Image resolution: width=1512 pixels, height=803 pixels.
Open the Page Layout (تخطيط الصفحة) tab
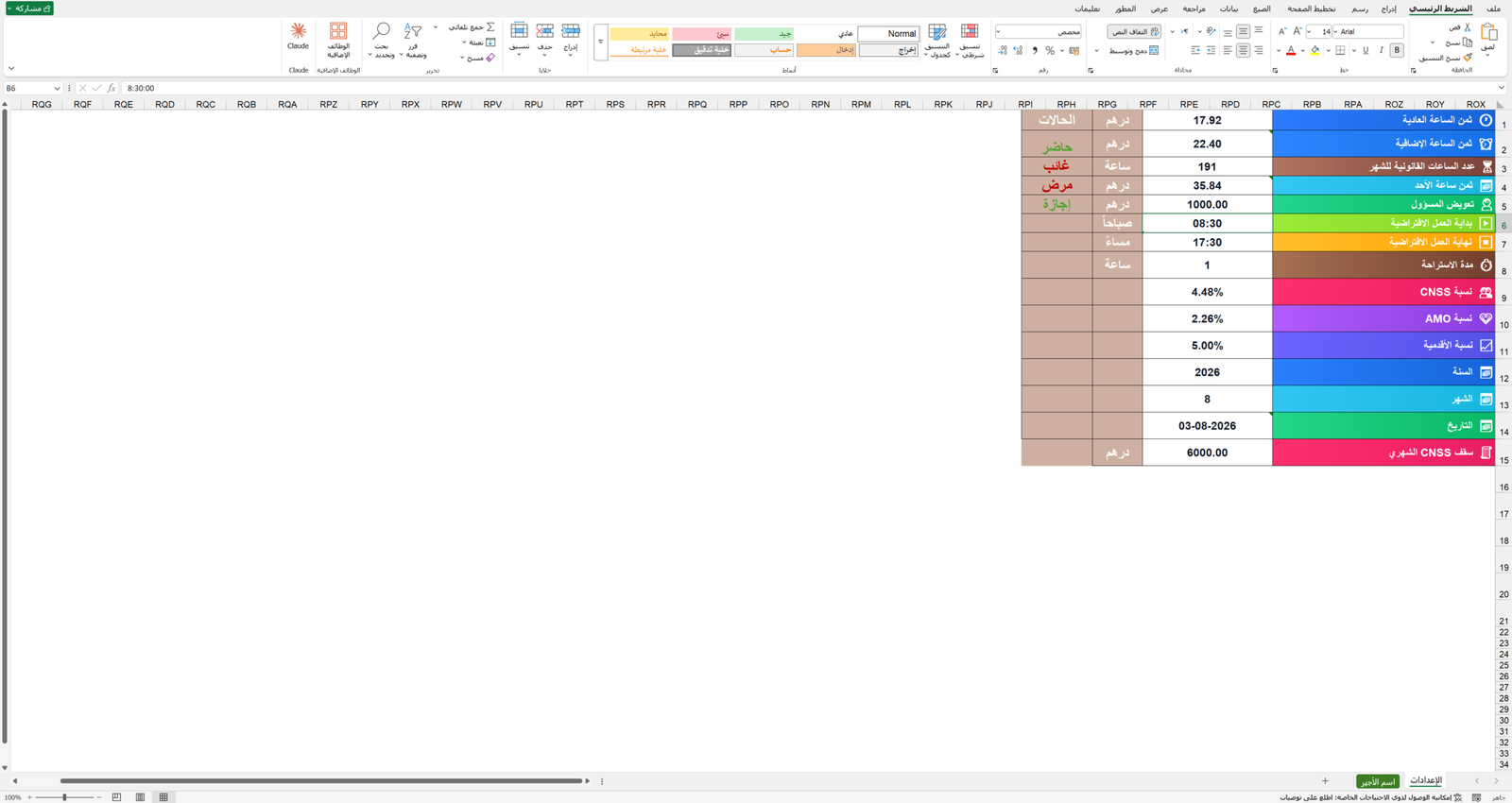pos(1312,9)
